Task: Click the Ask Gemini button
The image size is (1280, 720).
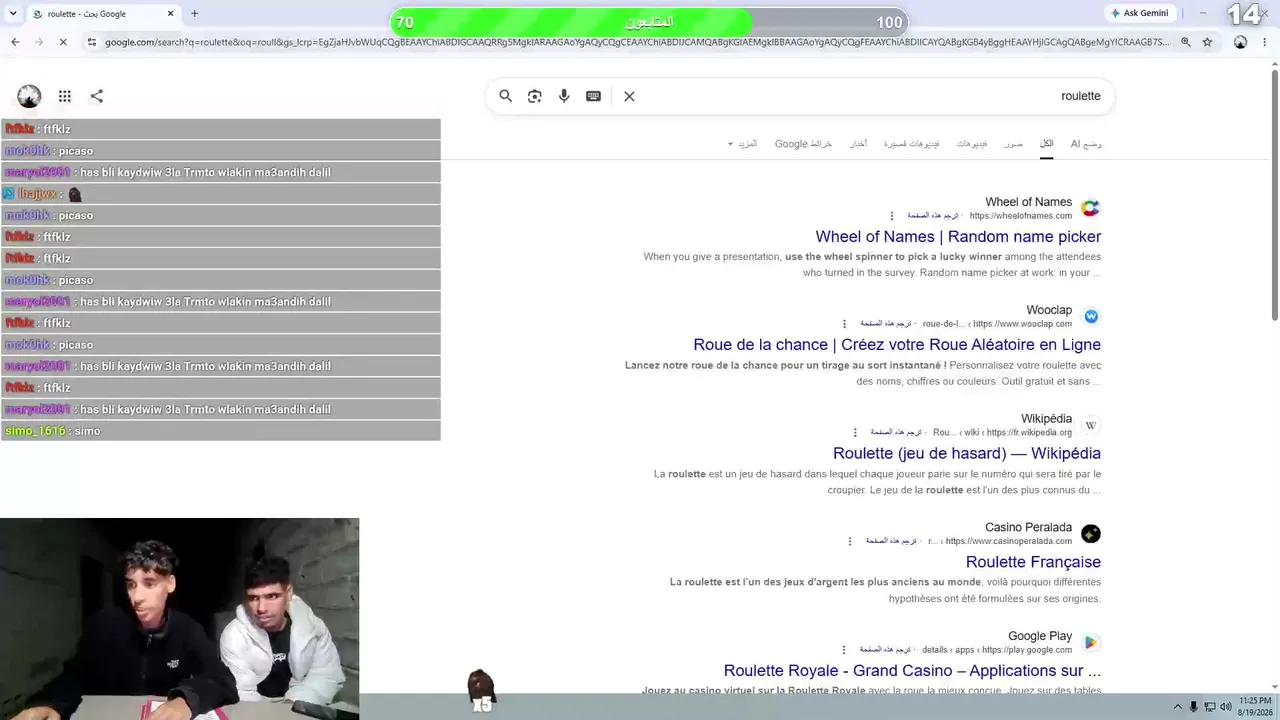Action: pyautogui.click(x=1140, y=13)
